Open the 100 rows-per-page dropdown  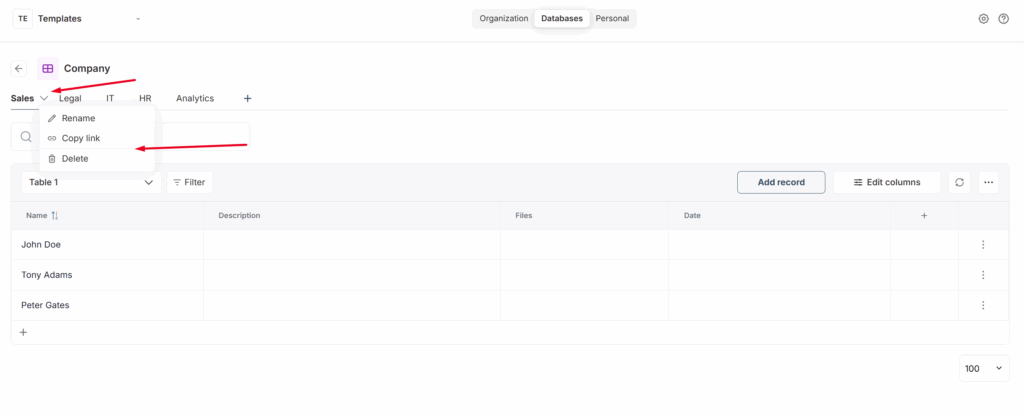pos(984,369)
